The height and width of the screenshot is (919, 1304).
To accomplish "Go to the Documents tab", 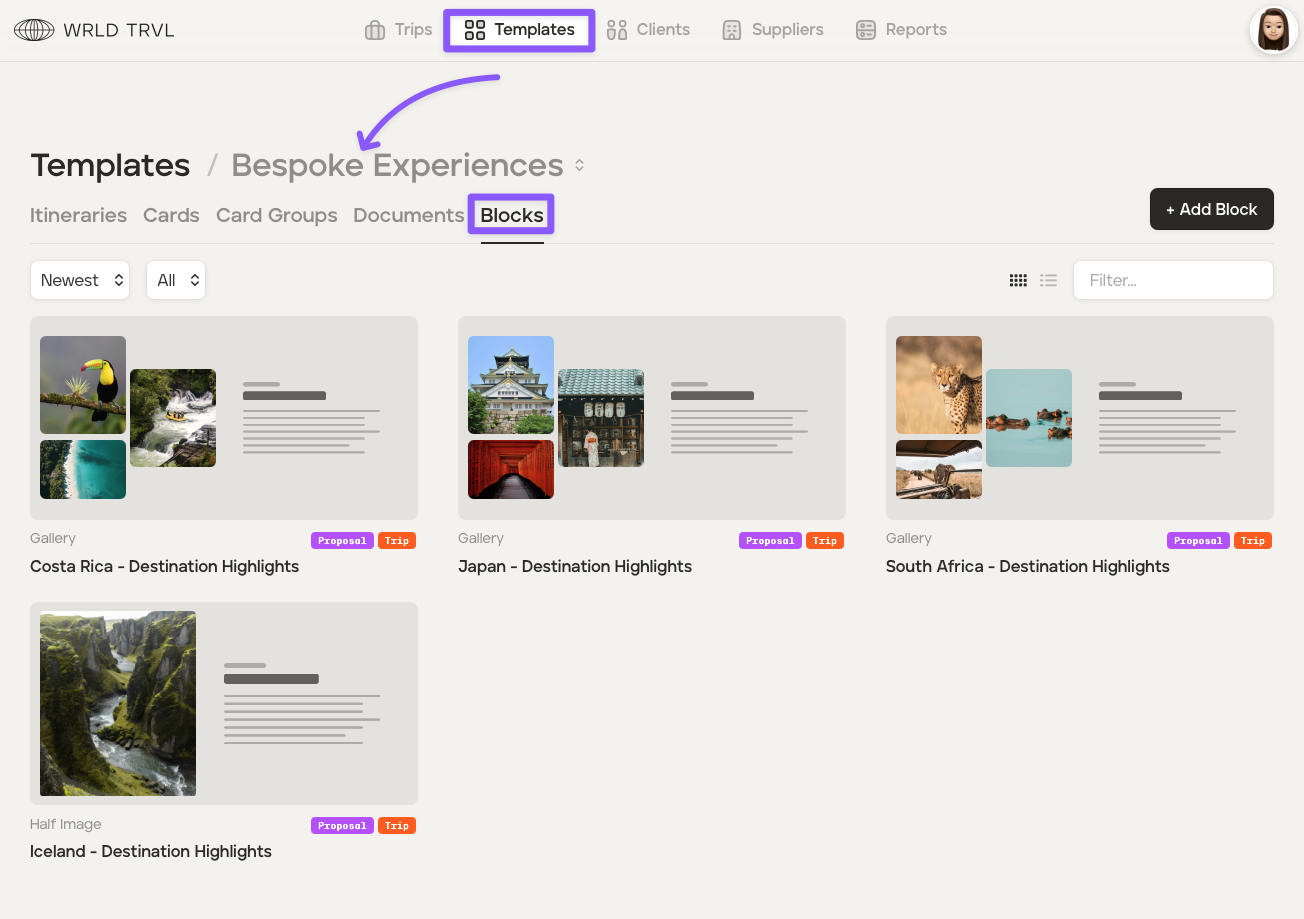I will 408,215.
